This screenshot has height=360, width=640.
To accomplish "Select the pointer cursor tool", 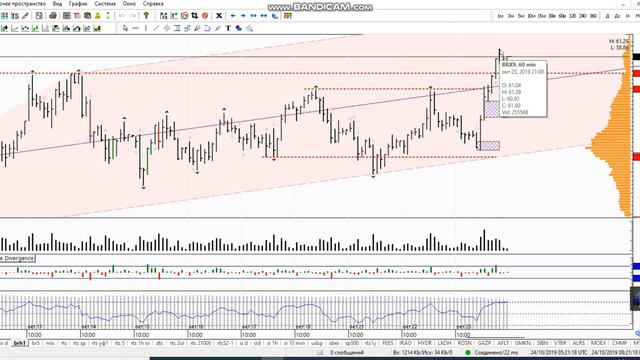I will (x=125, y=28).
